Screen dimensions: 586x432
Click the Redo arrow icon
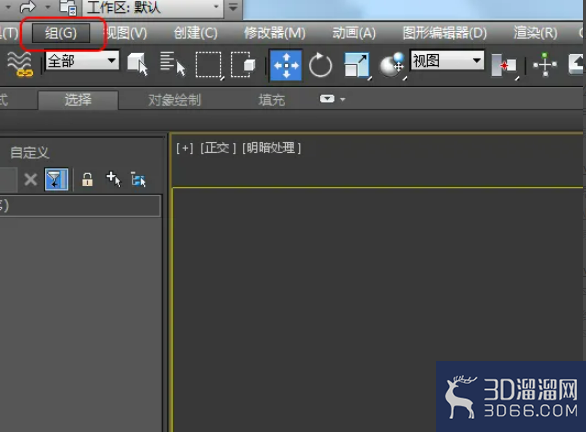[27, 6]
